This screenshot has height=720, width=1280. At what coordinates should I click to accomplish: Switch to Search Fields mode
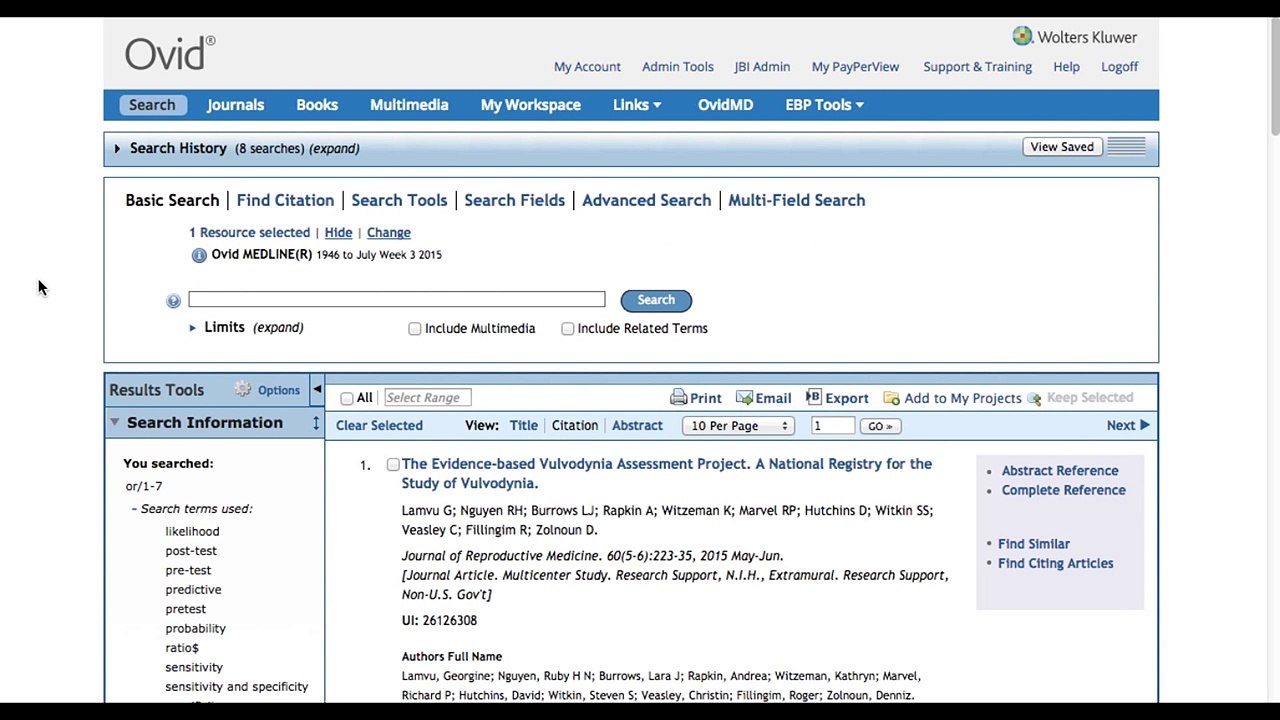(x=514, y=200)
